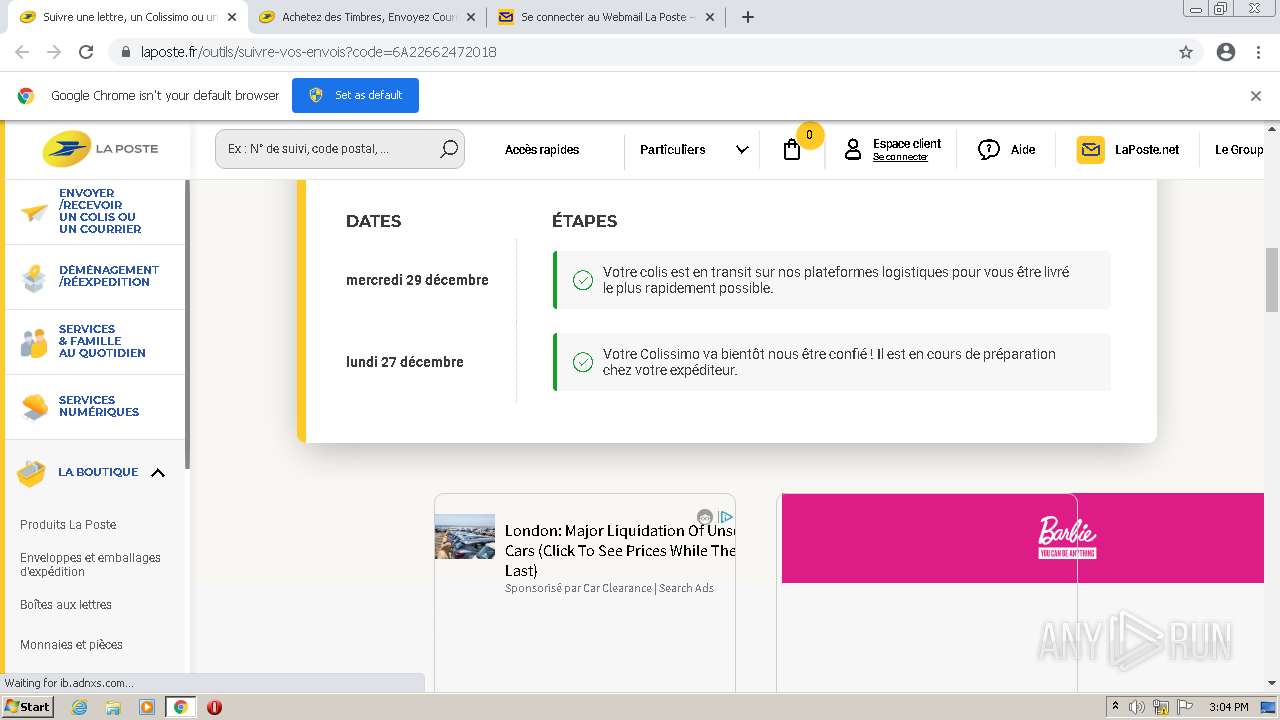The image size is (1280, 720).
Task: Show hidden system tray icons
Action: click(1115, 707)
